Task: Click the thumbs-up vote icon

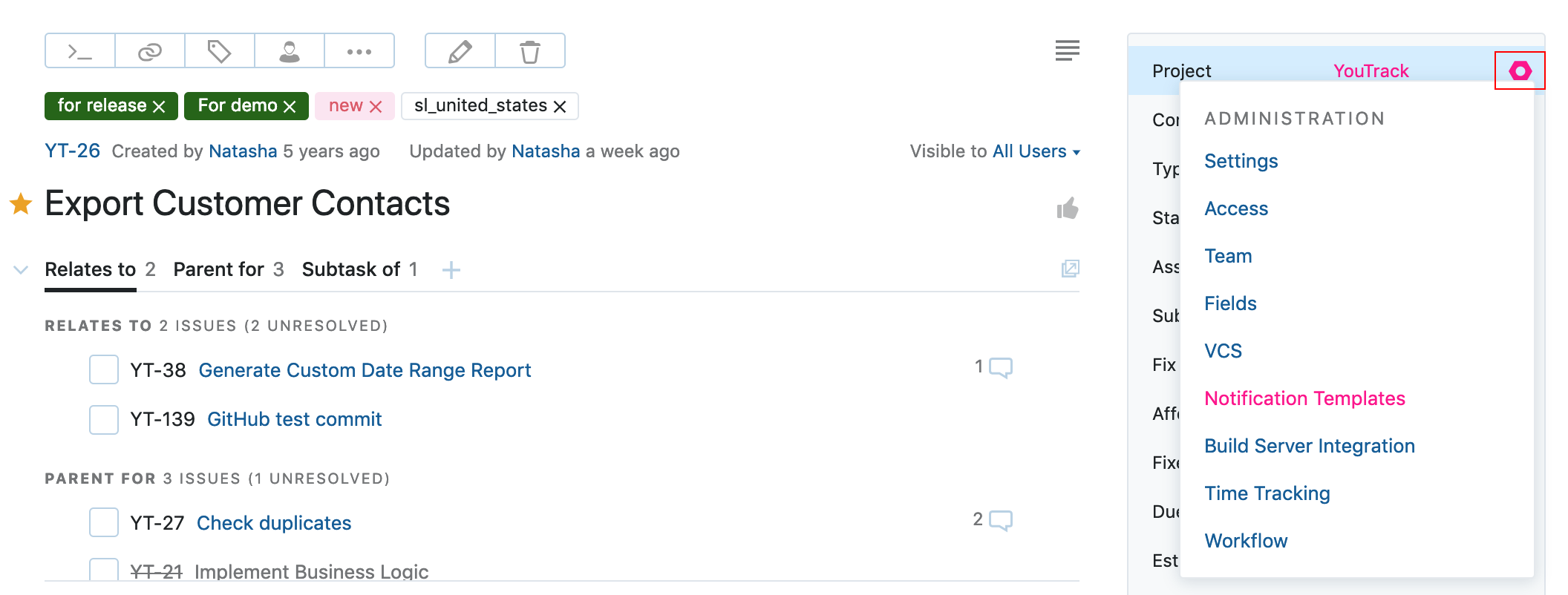Action: point(1068,208)
